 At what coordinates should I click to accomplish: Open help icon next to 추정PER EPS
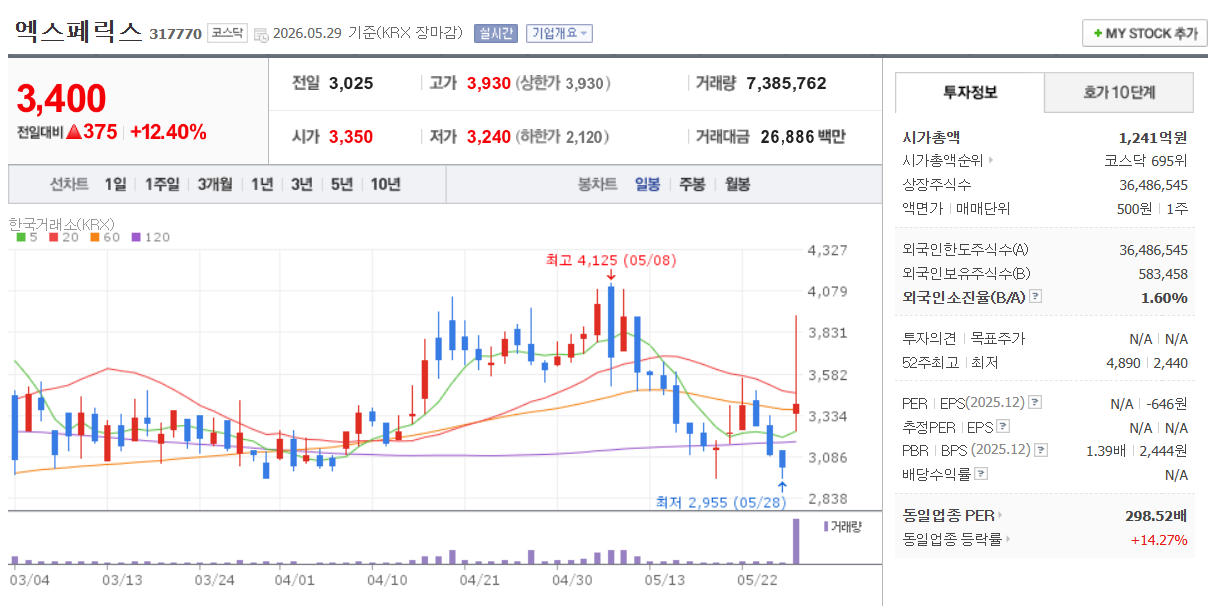pos(1003,427)
